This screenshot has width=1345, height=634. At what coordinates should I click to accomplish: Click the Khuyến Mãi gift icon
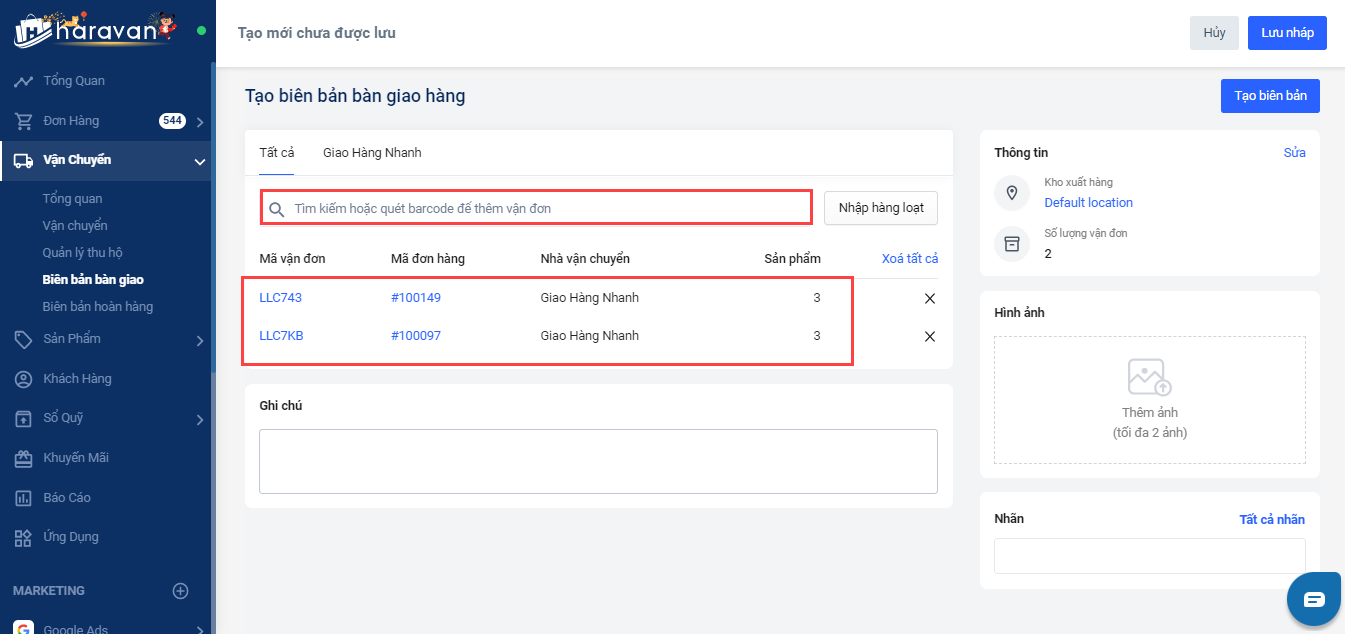pos(23,458)
